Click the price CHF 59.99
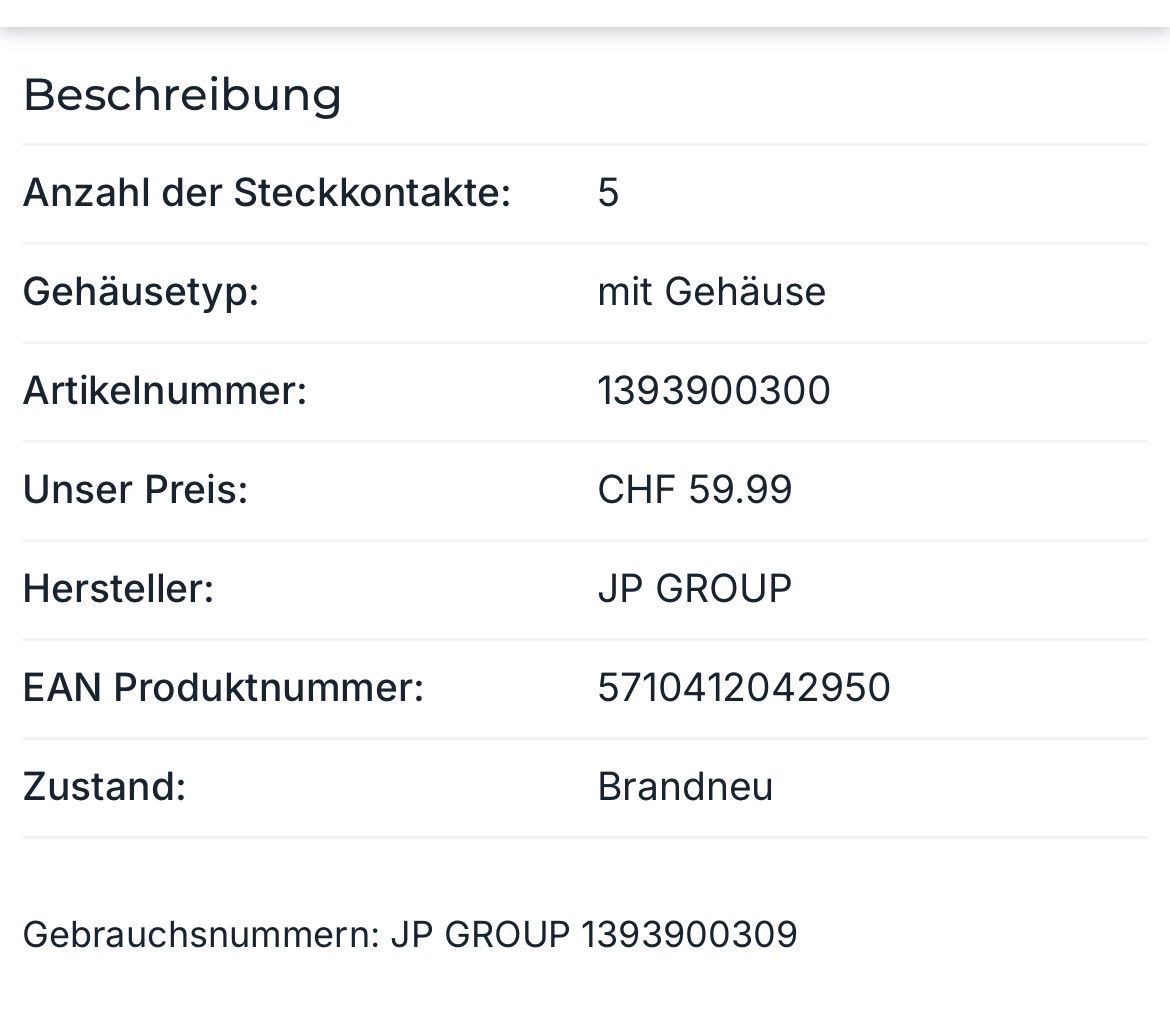The image size is (1170, 1023). [695, 490]
